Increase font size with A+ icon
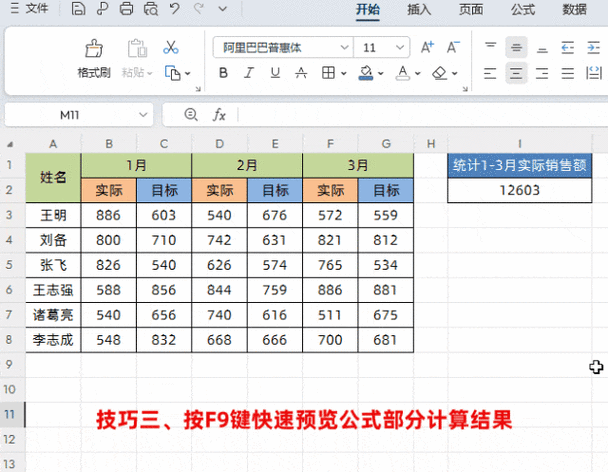This screenshot has width=608, height=472. pyautogui.click(x=428, y=47)
